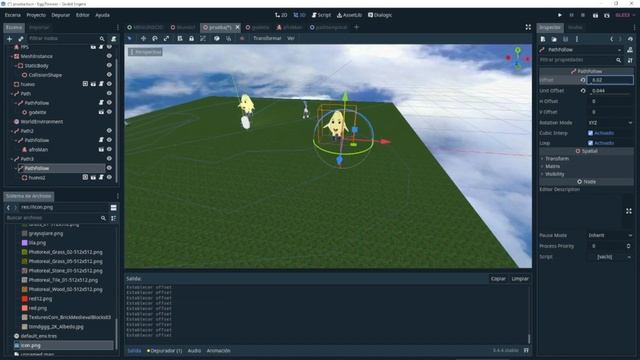Load an existing resource in Inspector toolbar

(554, 39)
